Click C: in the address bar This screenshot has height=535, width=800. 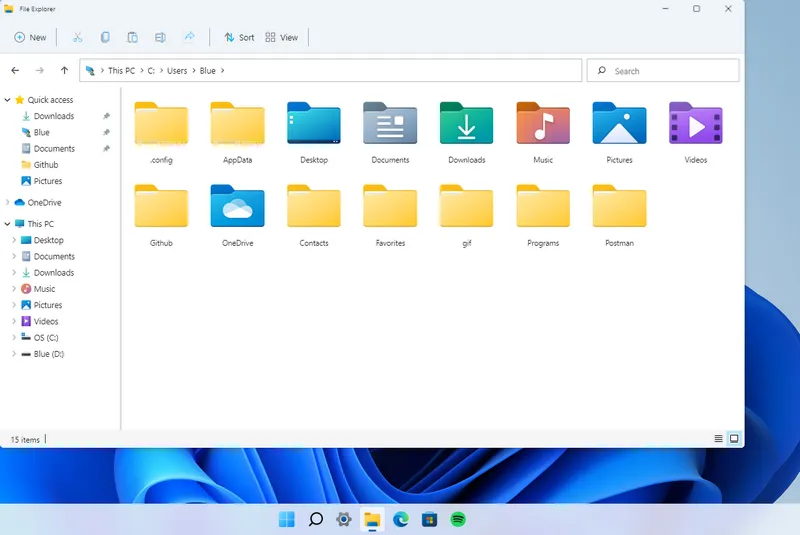[x=151, y=70]
